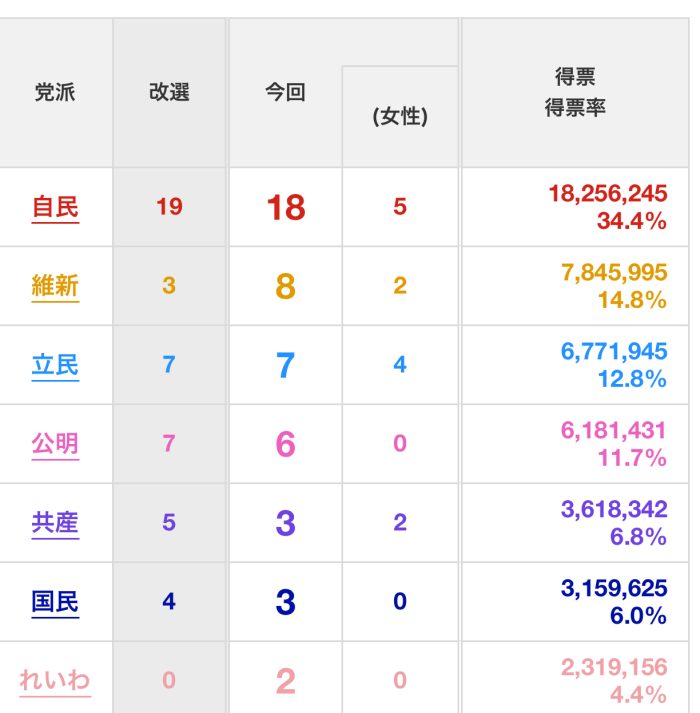700x713 pixels.
Task: Select 立民's vote count 6,771,945
Action: (x=614, y=351)
